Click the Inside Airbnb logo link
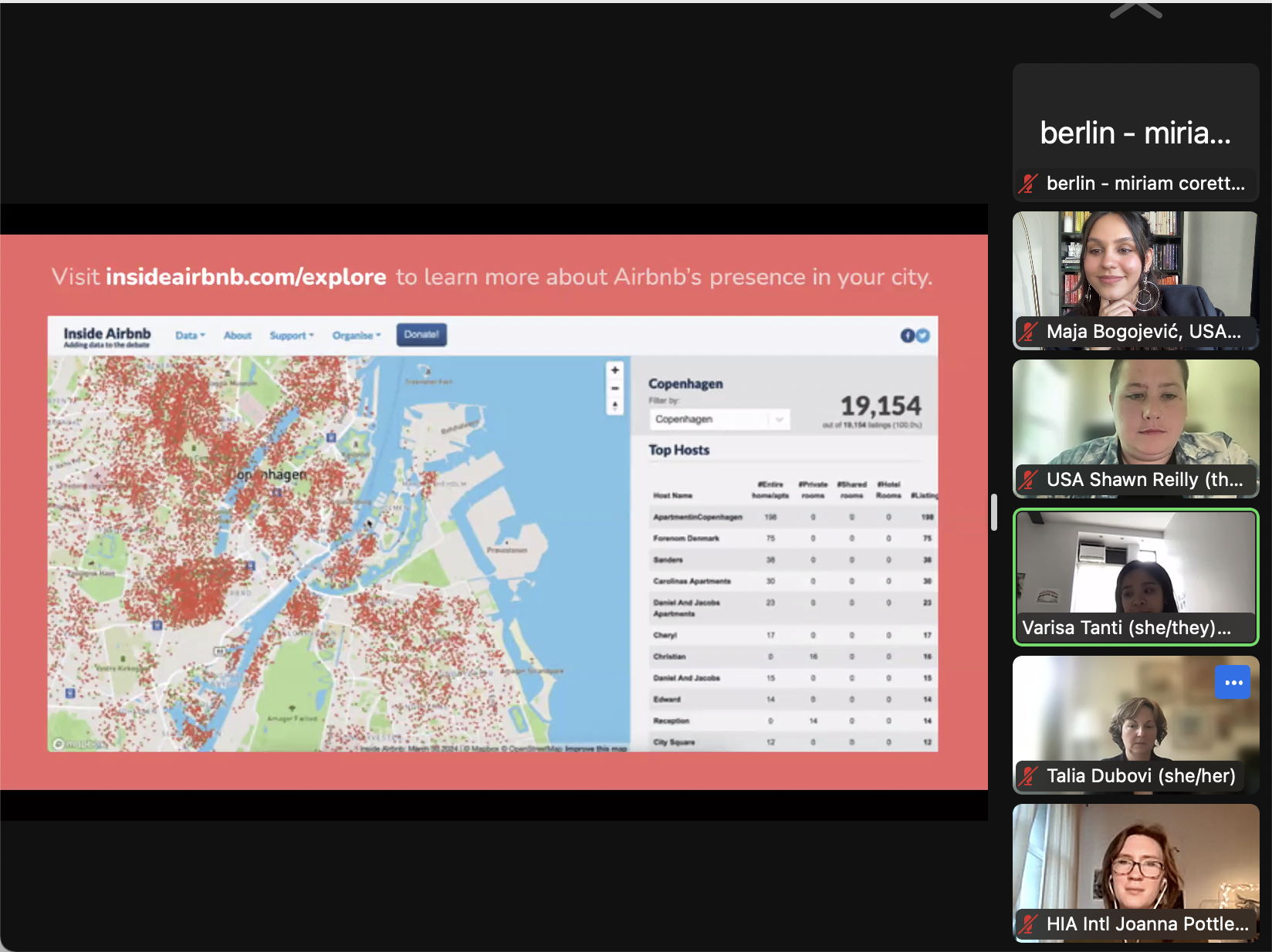The height and width of the screenshot is (952, 1272). (107, 336)
